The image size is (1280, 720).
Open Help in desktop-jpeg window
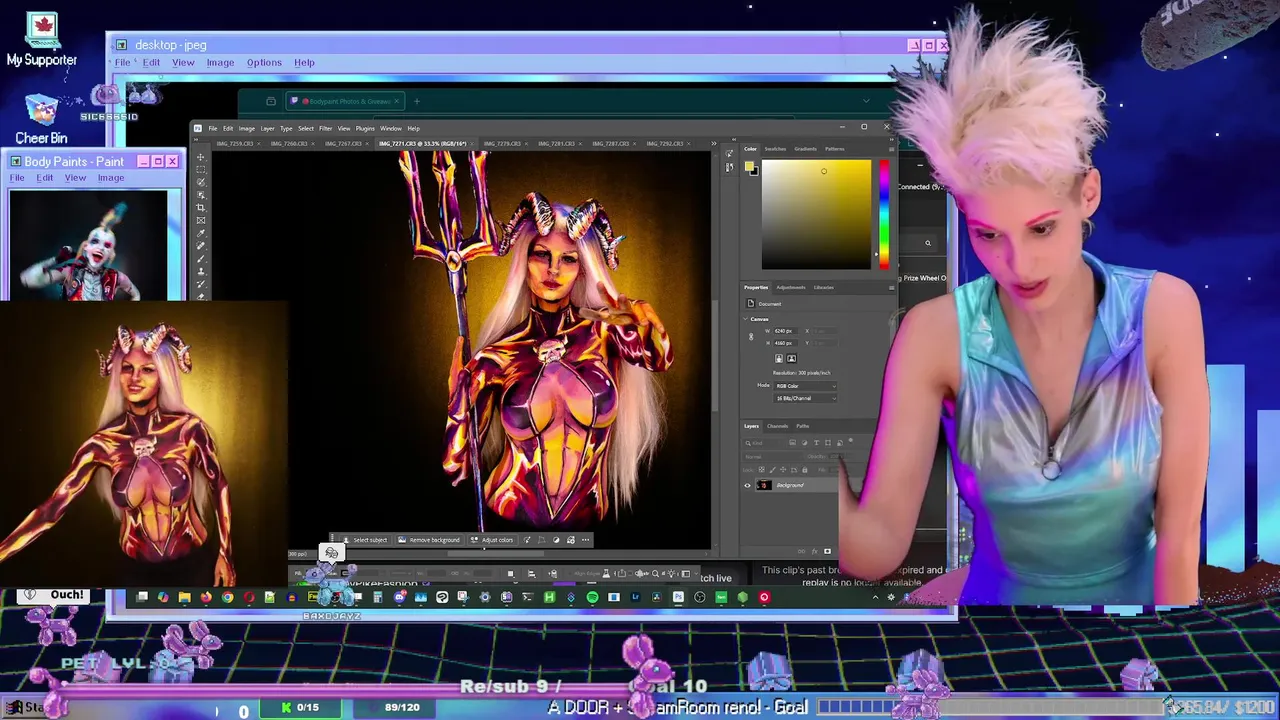304,62
